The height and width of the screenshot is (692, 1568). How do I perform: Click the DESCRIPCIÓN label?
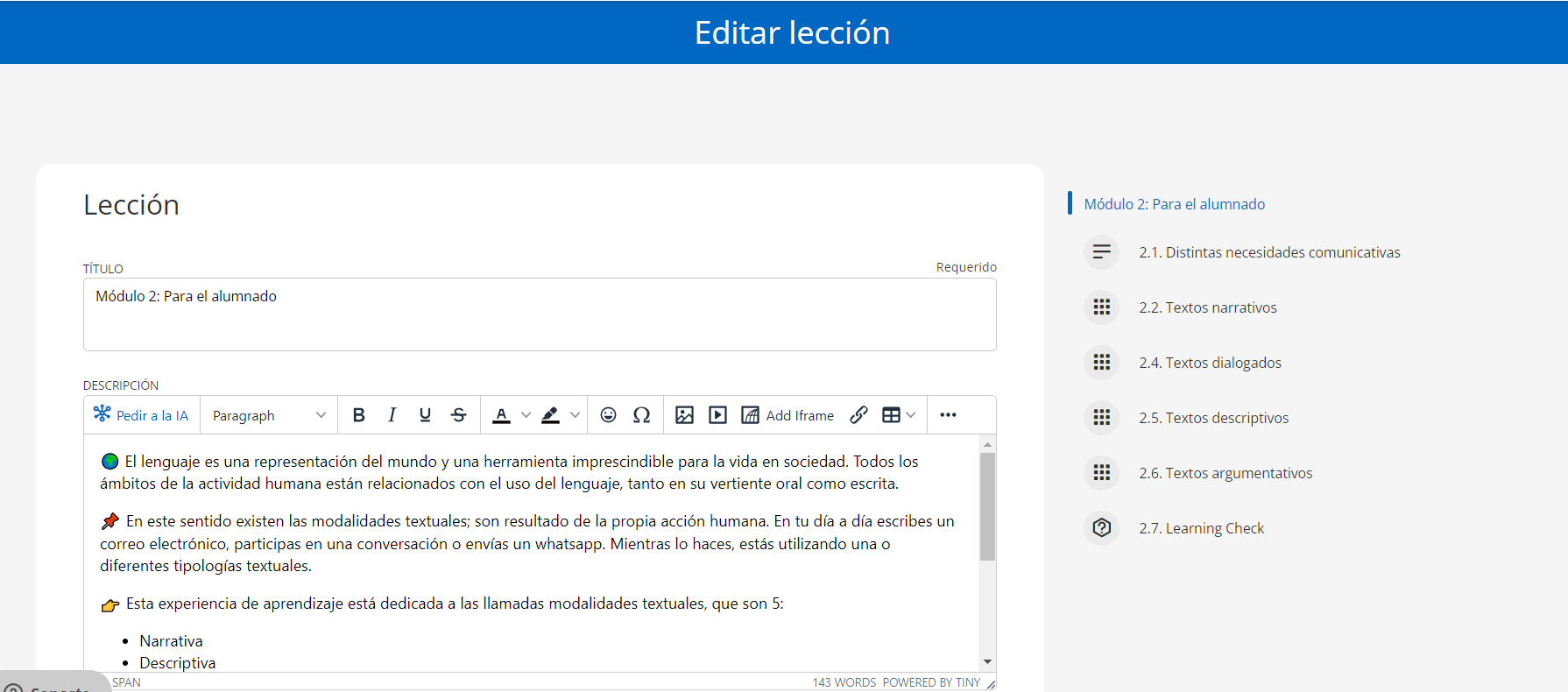[121, 385]
